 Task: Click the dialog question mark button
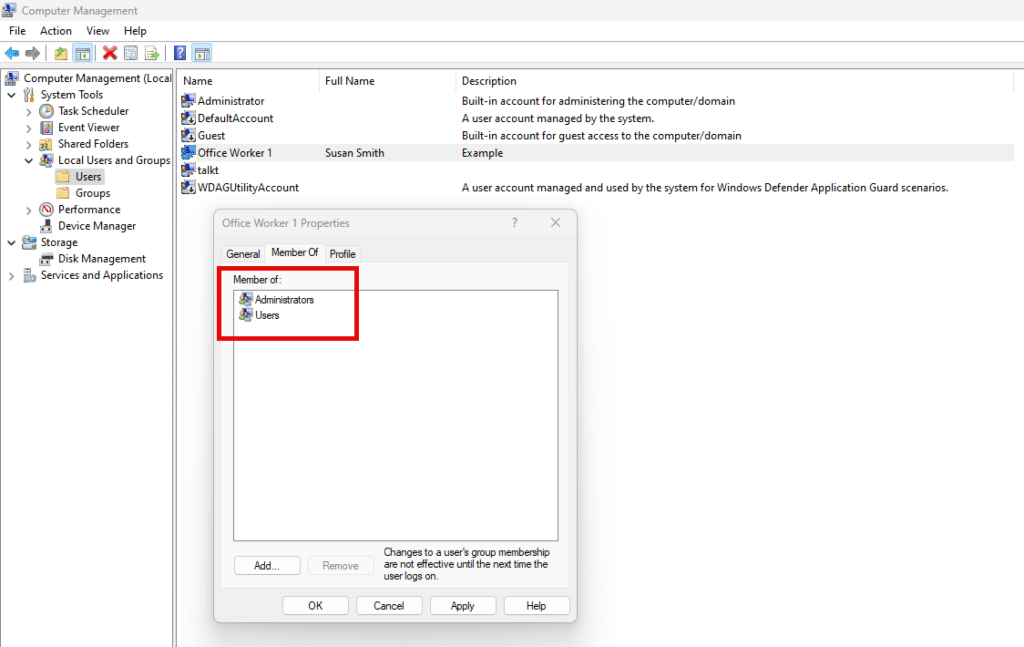[515, 223]
